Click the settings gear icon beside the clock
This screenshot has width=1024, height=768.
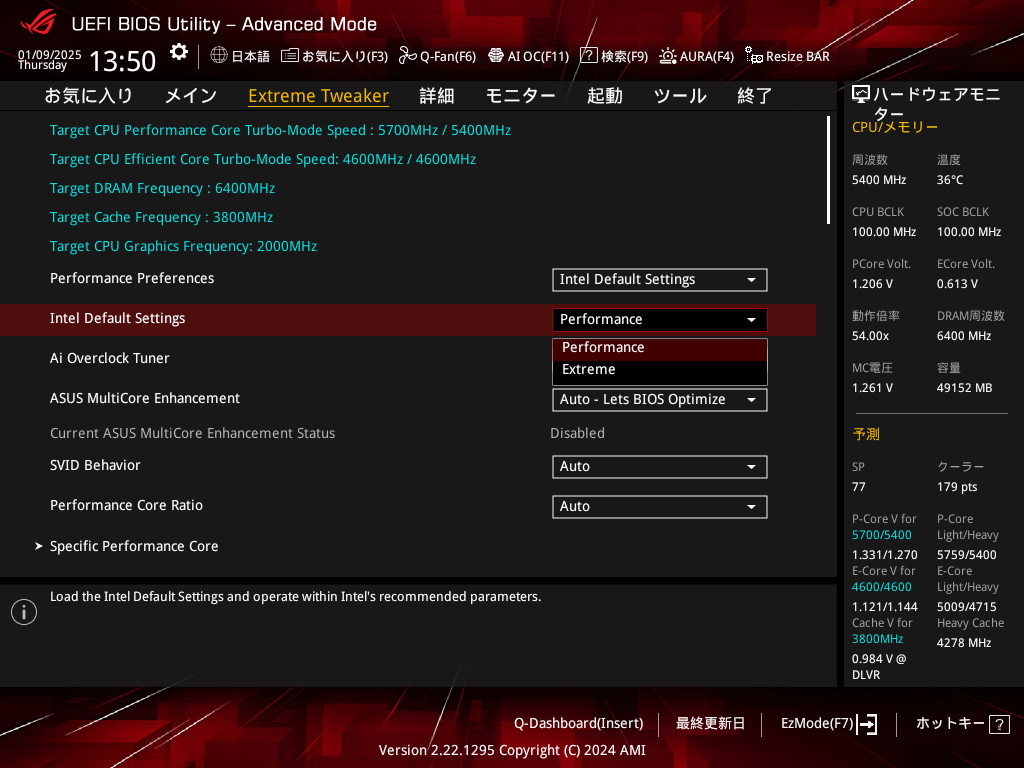[178, 52]
